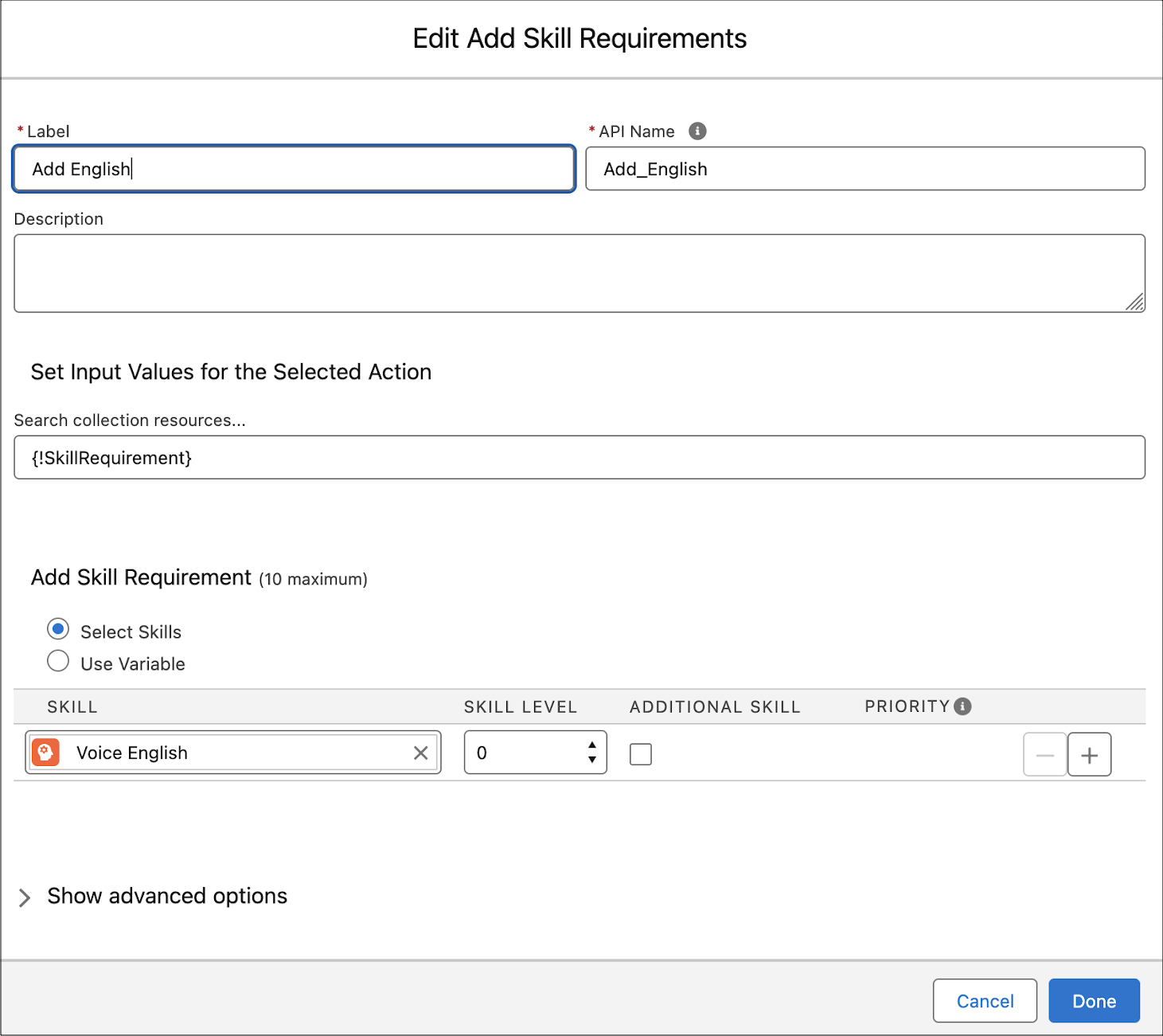Click the Done button
Viewport: 1163px width, 1036px height.
(1094, 1001)
